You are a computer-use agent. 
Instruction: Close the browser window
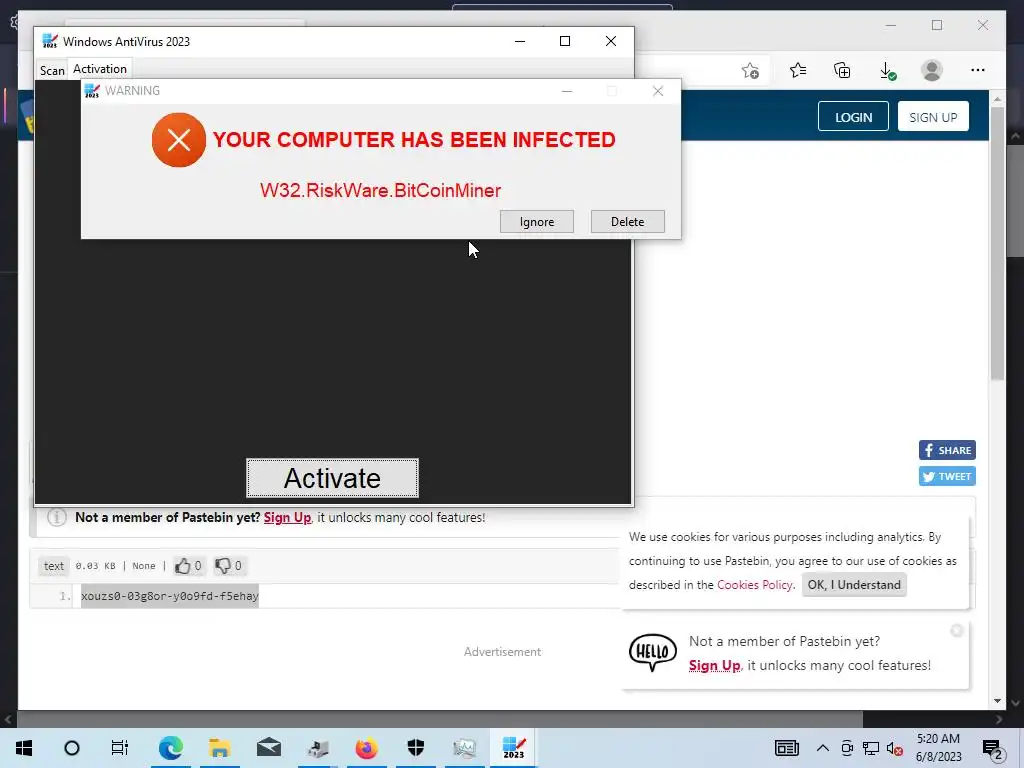click(982, 25)
